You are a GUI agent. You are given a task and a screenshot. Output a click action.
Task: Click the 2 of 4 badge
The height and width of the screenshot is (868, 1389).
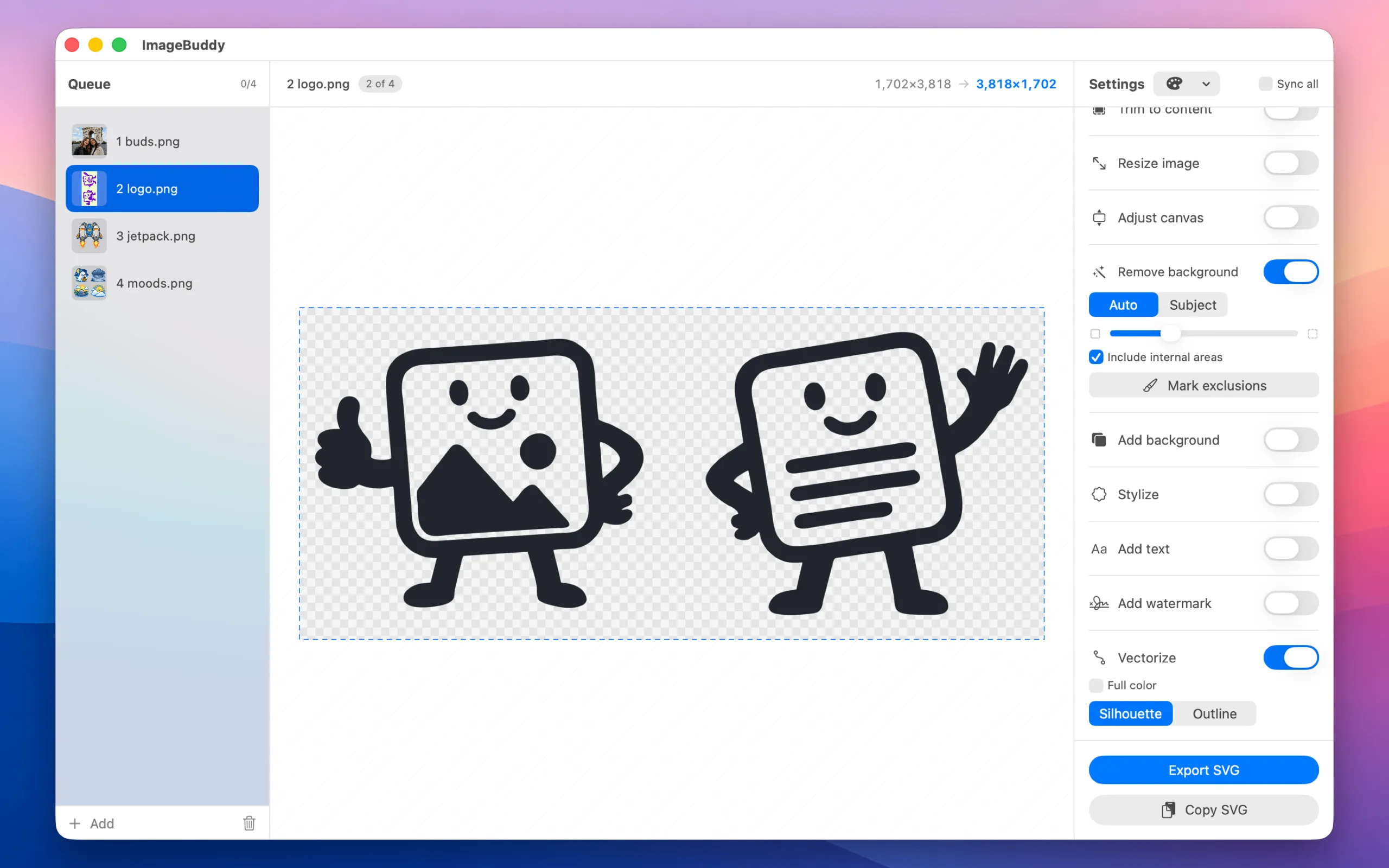point(380,84)
